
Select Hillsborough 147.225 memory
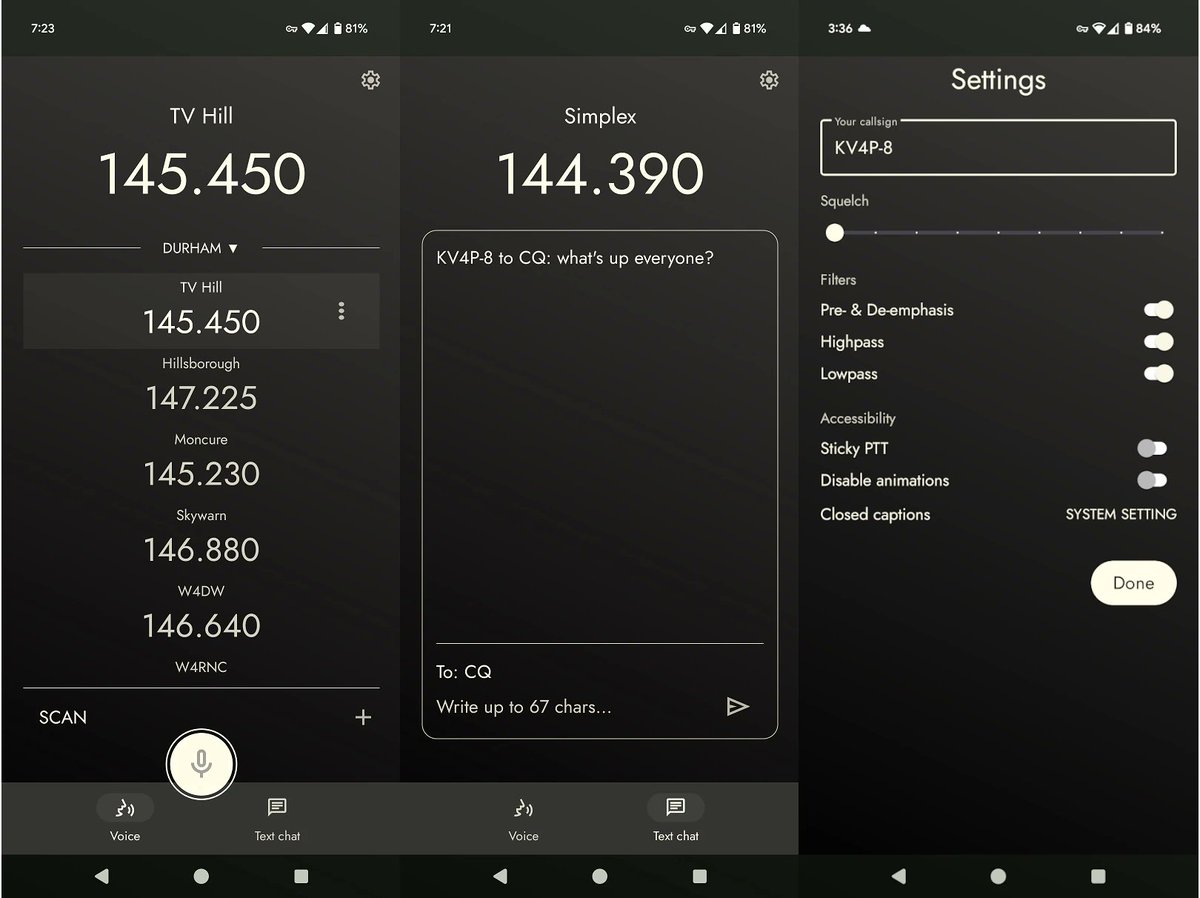(201, 386)
